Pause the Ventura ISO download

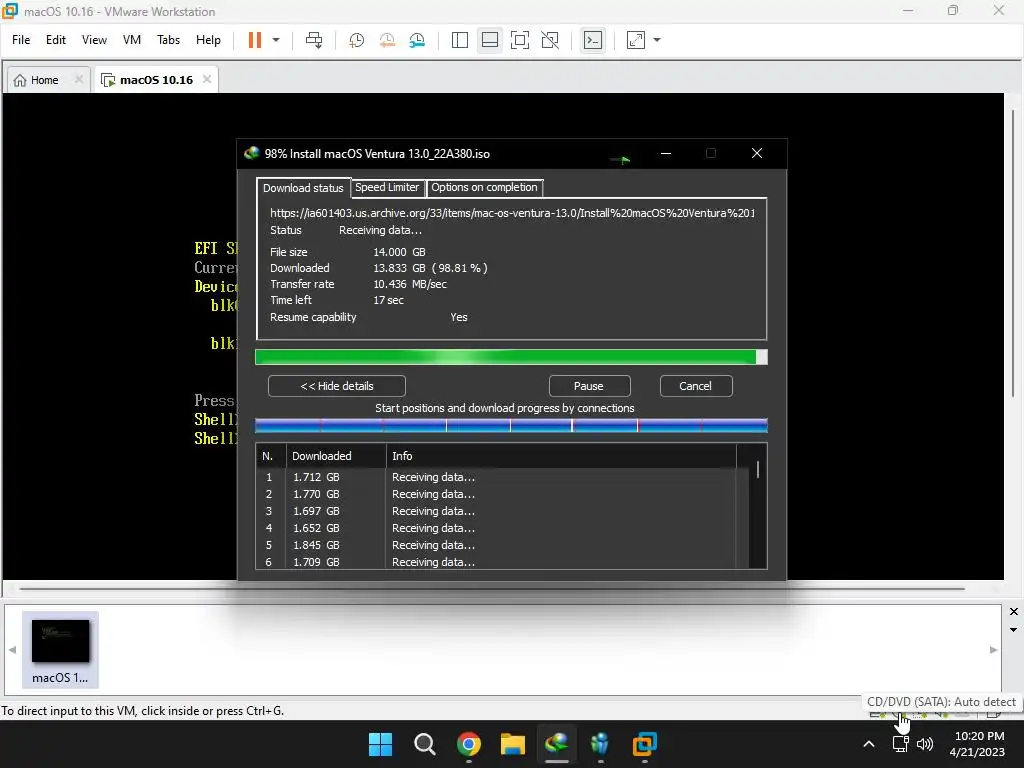click(x=588, y=386)
